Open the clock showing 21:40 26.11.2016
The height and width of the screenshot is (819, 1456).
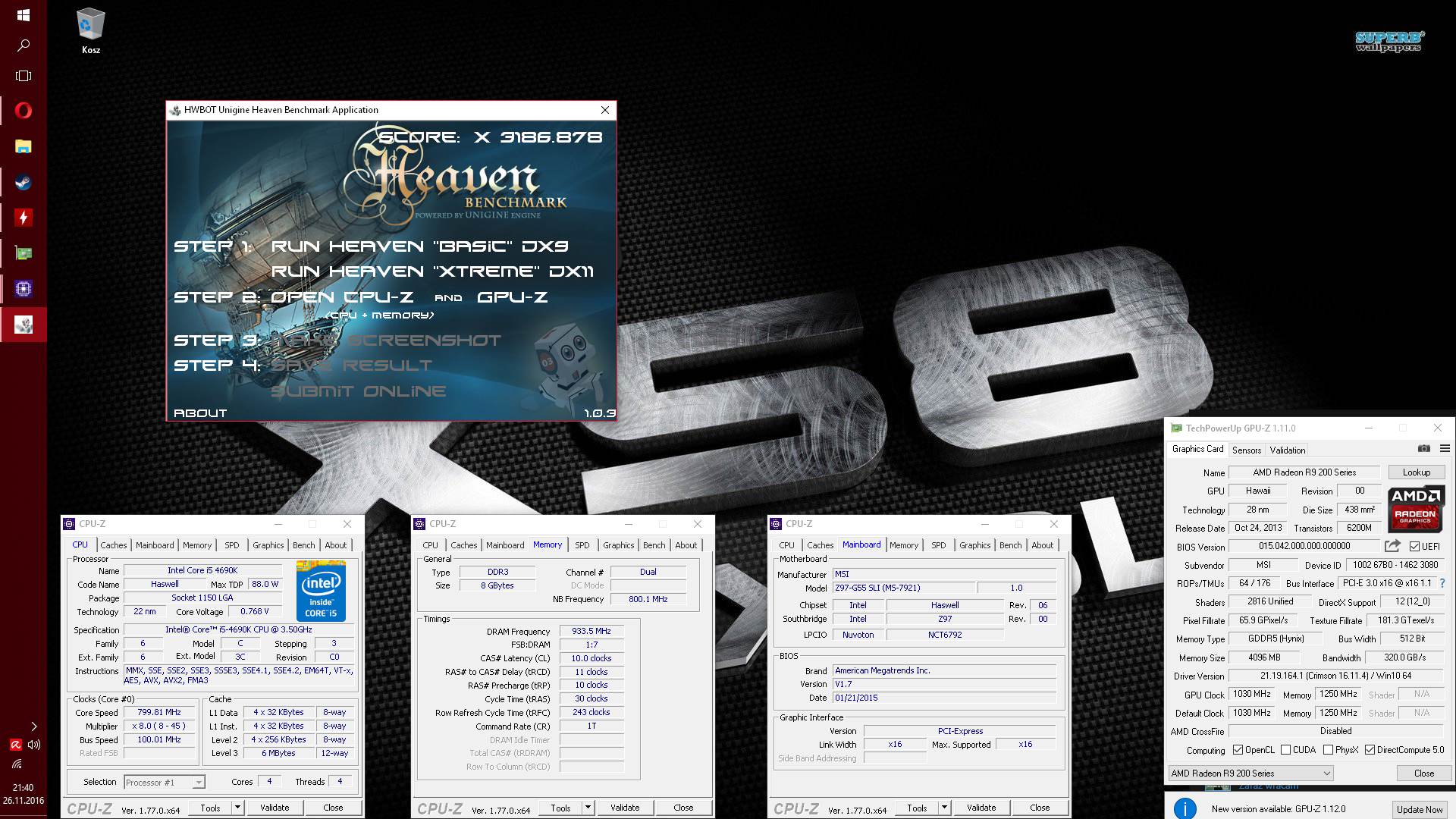tap(24, 793)
